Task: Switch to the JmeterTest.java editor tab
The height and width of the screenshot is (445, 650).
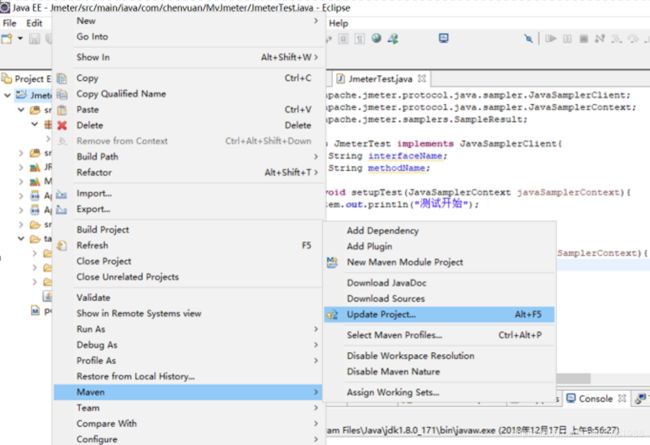Action: pyautogui.click(x=380, y=79)
